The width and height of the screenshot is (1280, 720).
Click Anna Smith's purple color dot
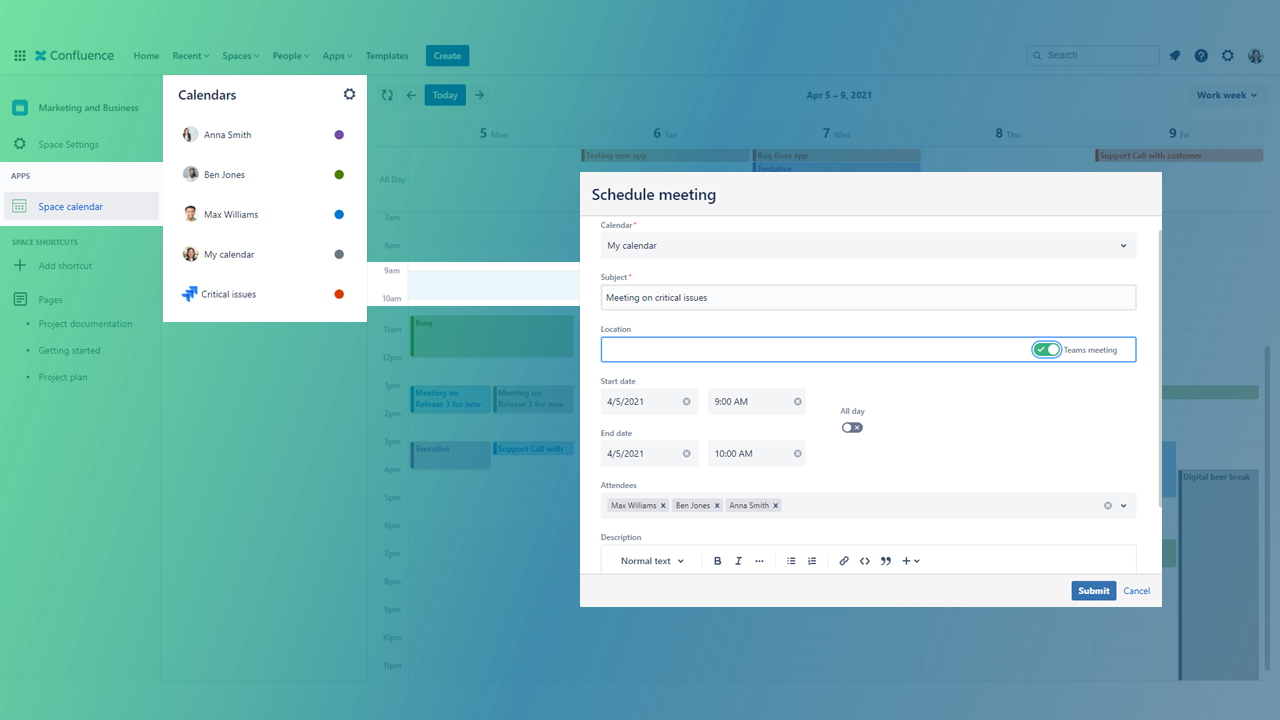[x=339, y=135]
